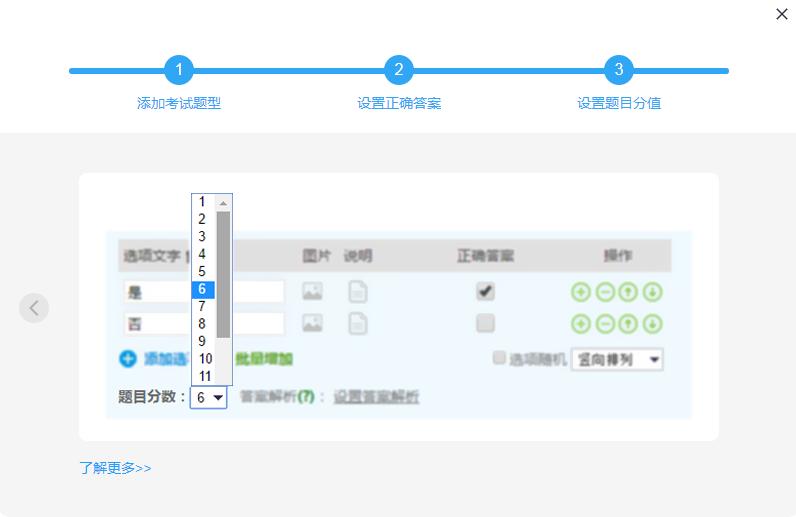
Task: Go to step 3 设置题目分值
Action: coord(618,70)
